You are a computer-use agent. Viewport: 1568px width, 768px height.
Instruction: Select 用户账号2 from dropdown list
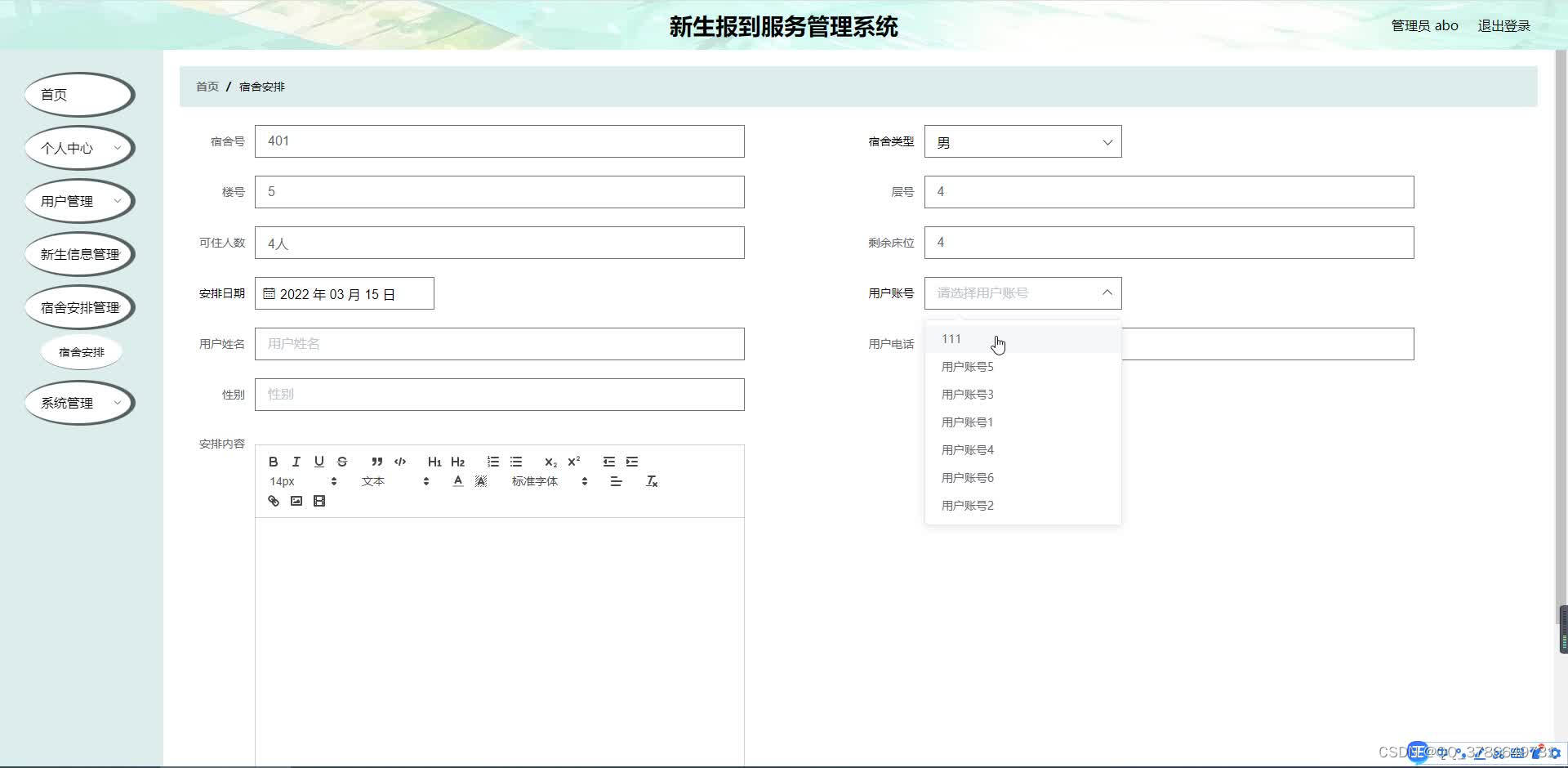pyautogui.click(x=1022, y=506)
